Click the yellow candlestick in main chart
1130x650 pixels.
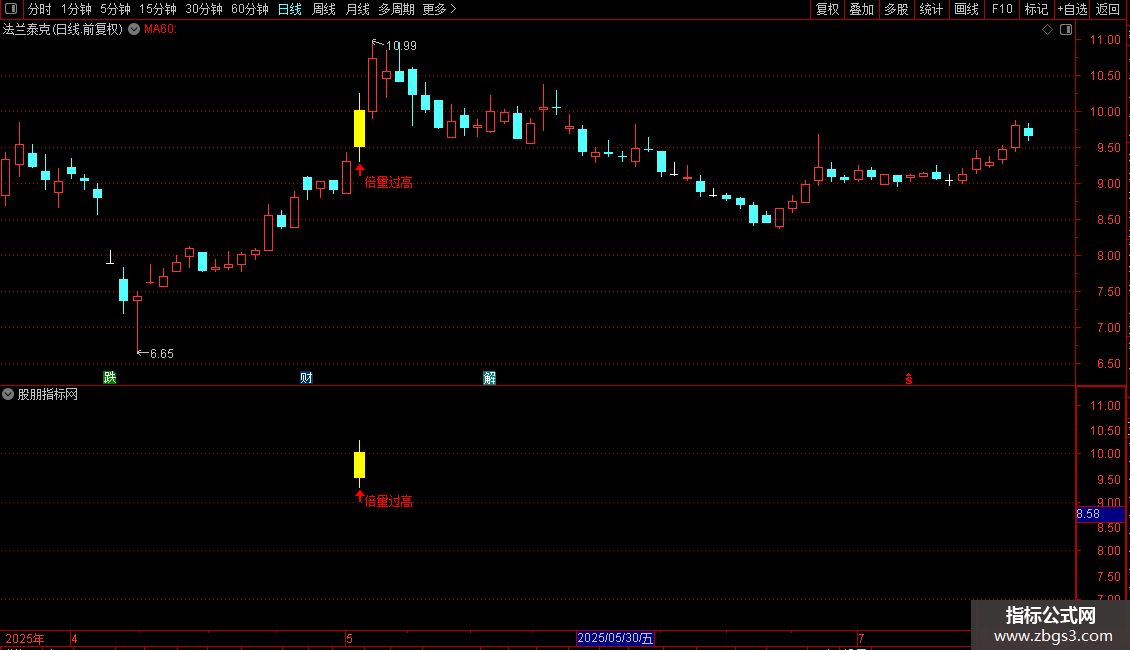pyautogui.click(x=360, y=128)
